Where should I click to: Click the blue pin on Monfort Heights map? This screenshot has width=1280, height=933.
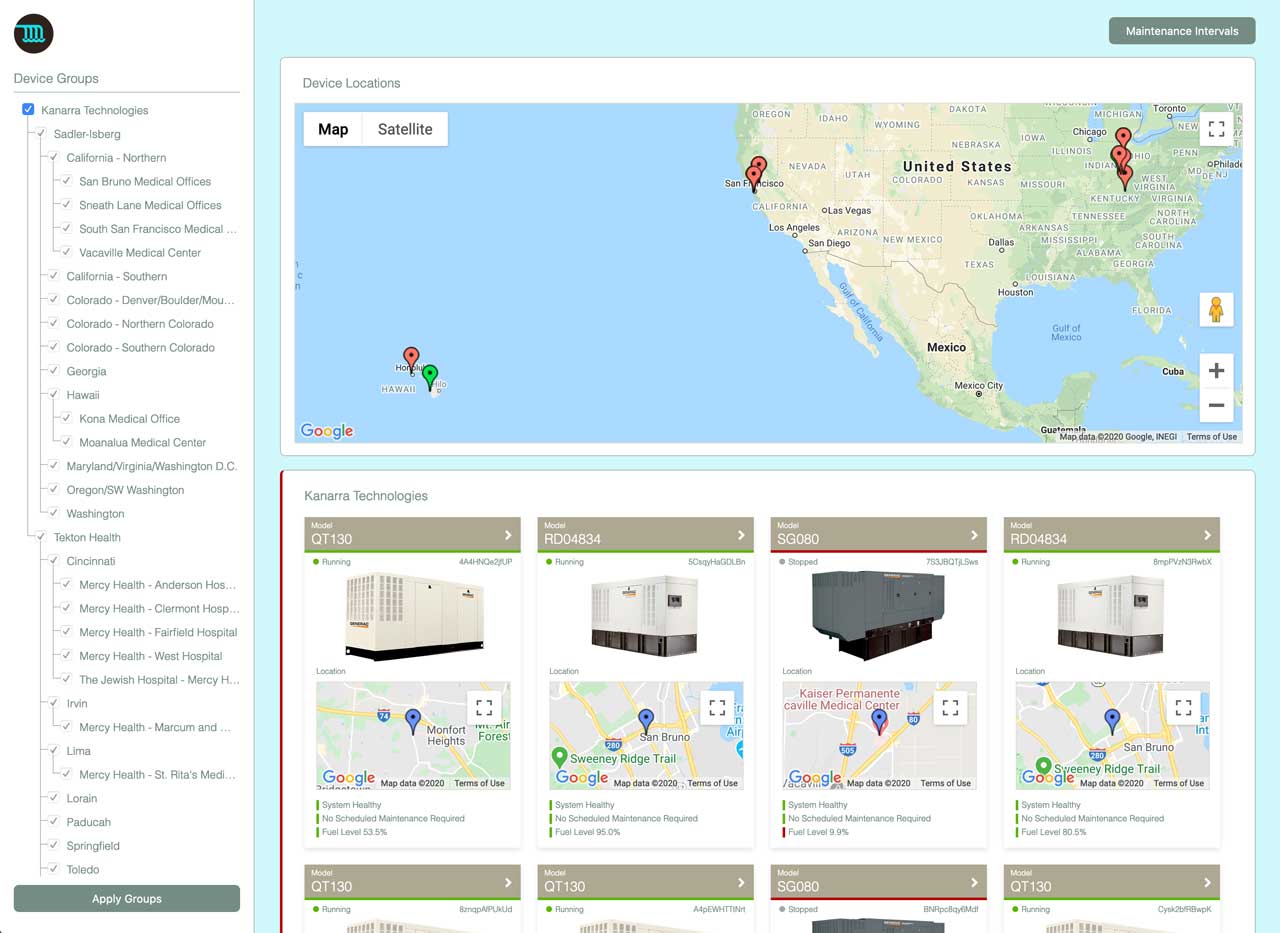pyautogui.click(x=413, y=721)
